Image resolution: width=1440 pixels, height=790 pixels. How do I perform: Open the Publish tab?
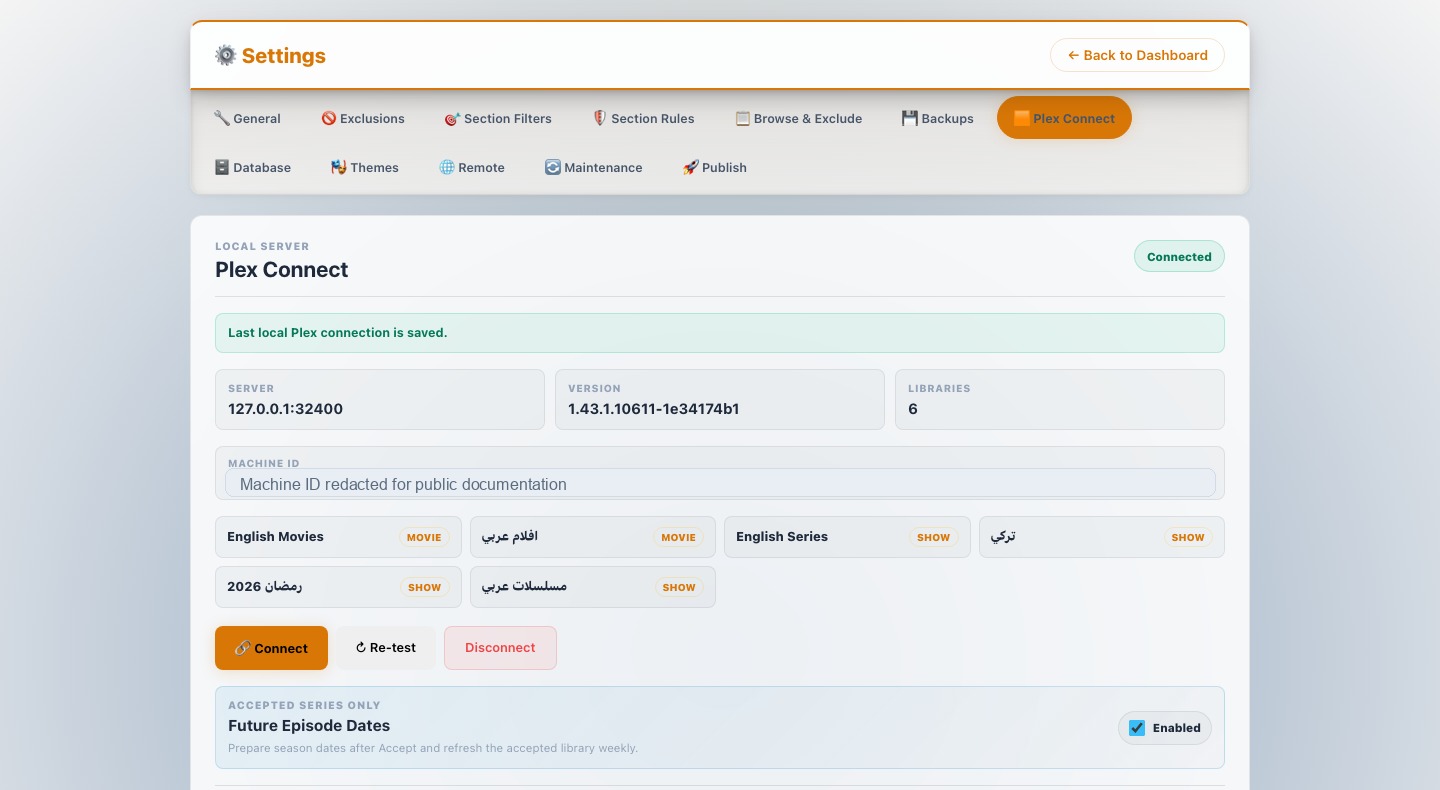tap(714, 167)
